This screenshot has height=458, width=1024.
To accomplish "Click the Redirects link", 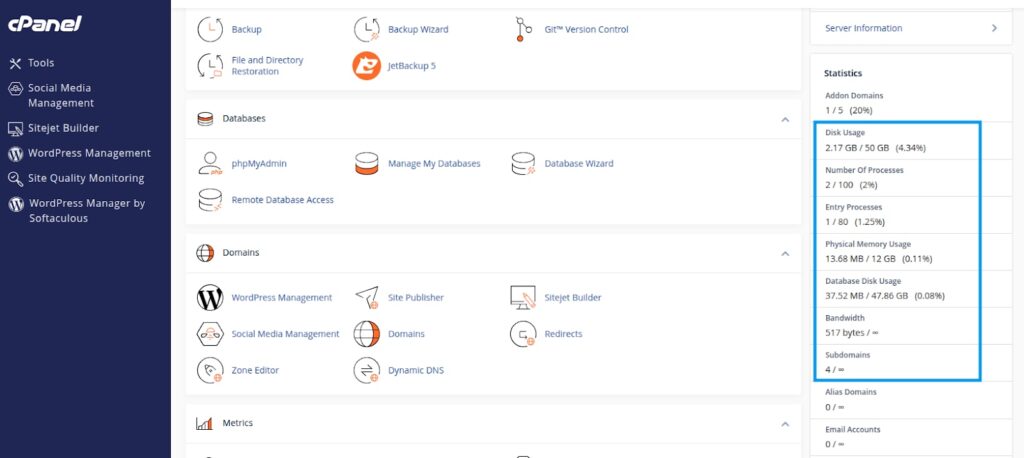I will click(x=563, y=334).
